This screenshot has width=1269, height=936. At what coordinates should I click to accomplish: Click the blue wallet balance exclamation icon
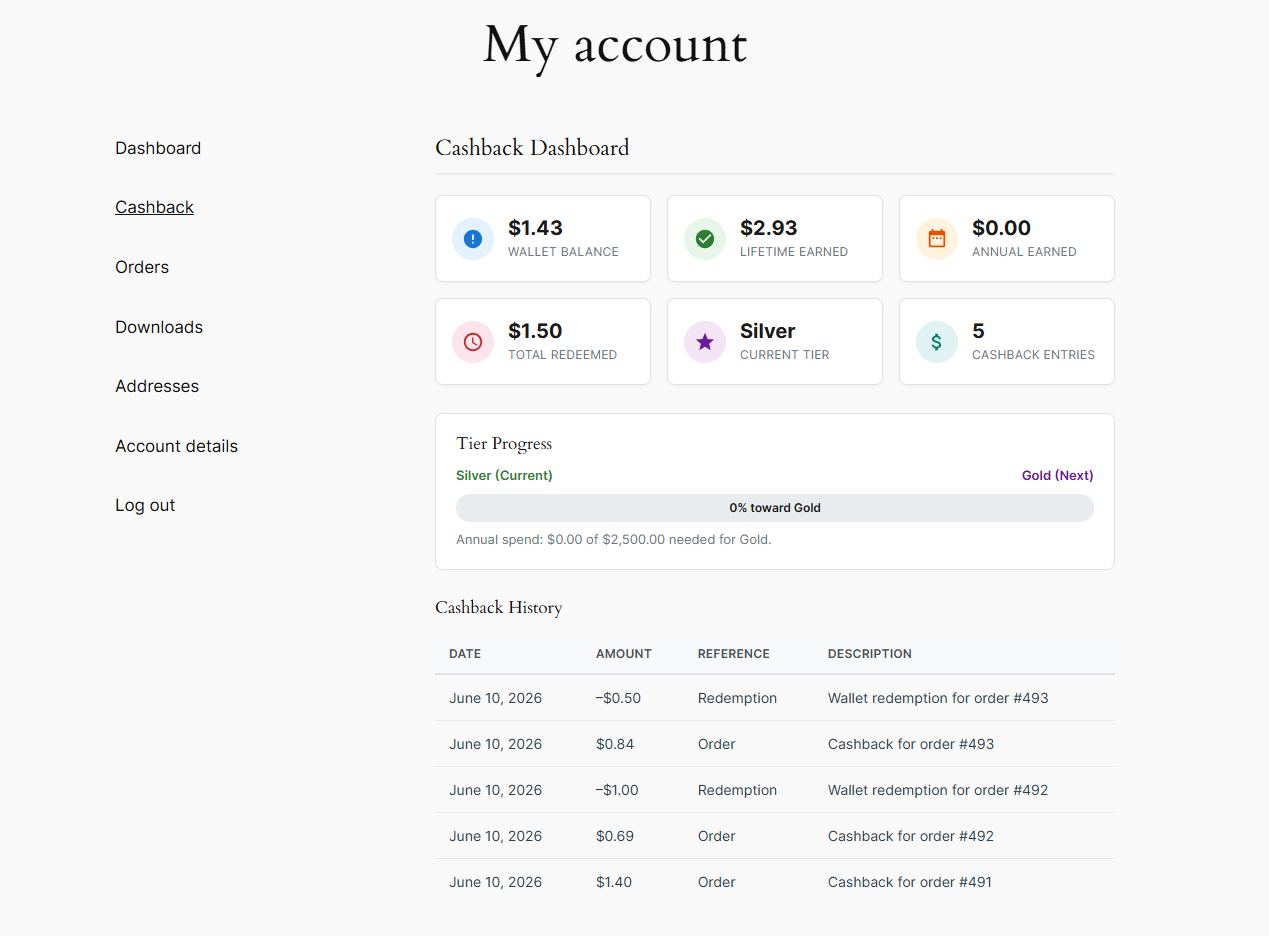[473, 239]
